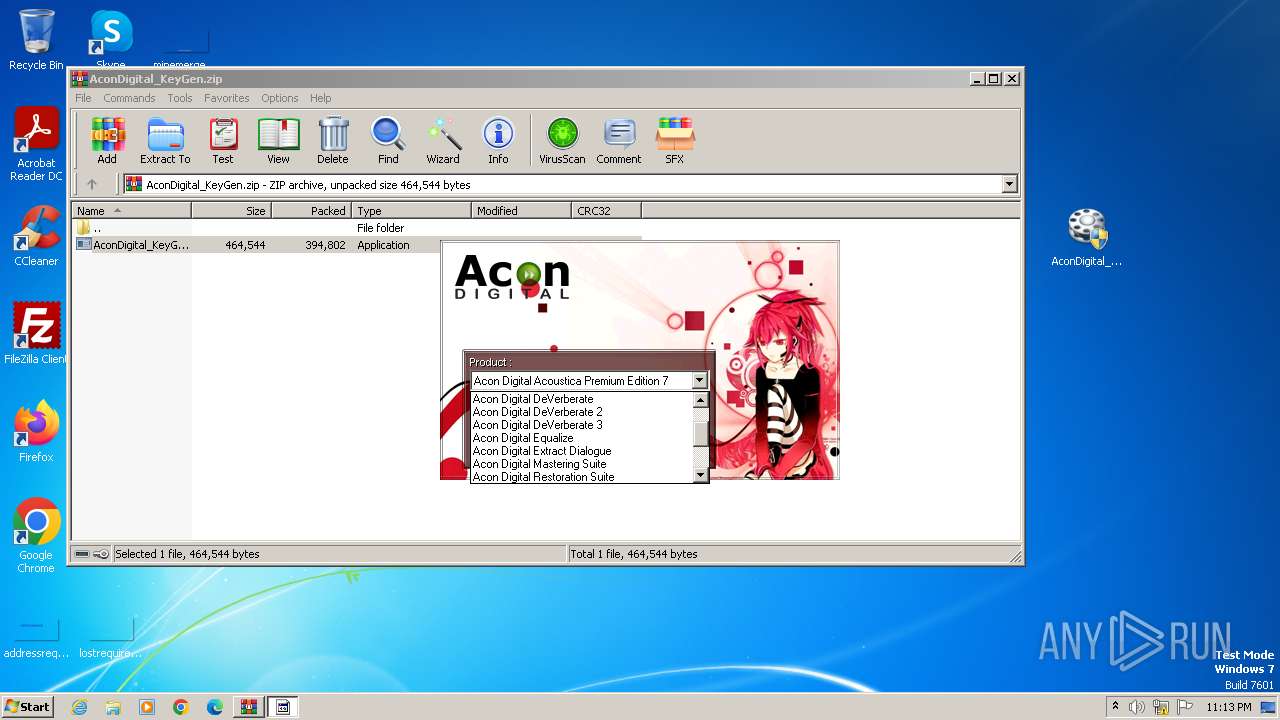Toggle the Product combo box dropdown arrow

coord(699,381)
